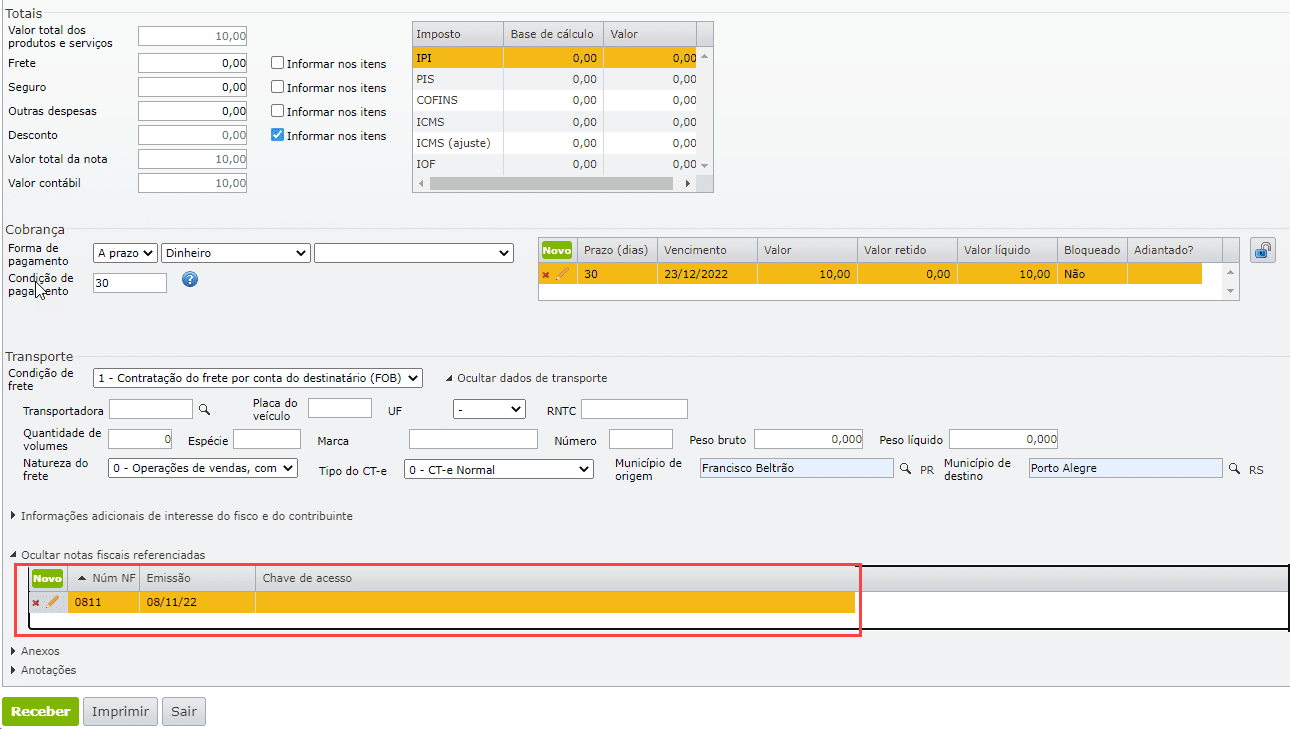The image size is (1290, 729).
Task: Click the search magnifier beside Transportadora field
Action: point(204,409)
